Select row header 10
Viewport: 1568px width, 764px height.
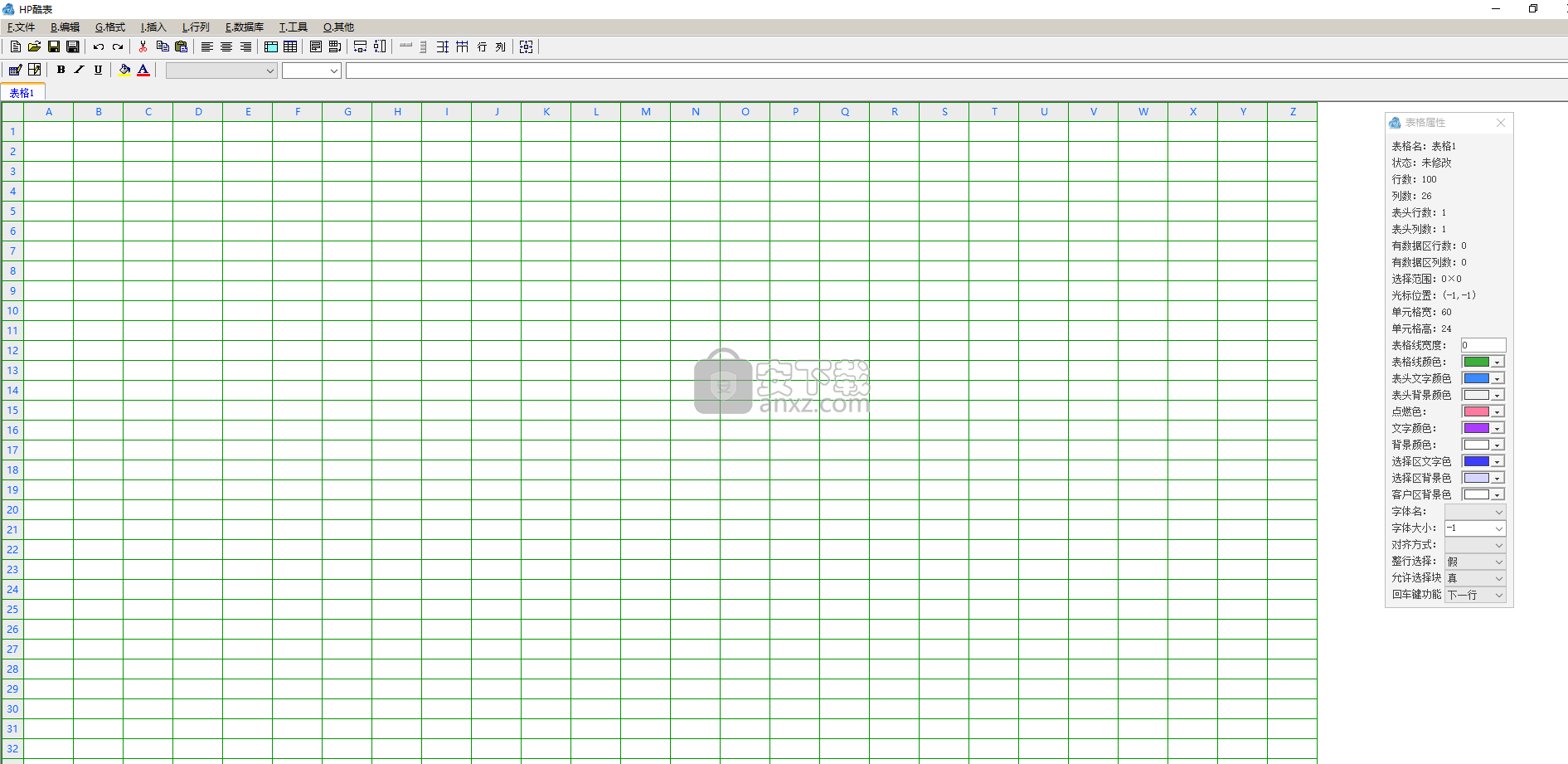(x=12, y=311)
